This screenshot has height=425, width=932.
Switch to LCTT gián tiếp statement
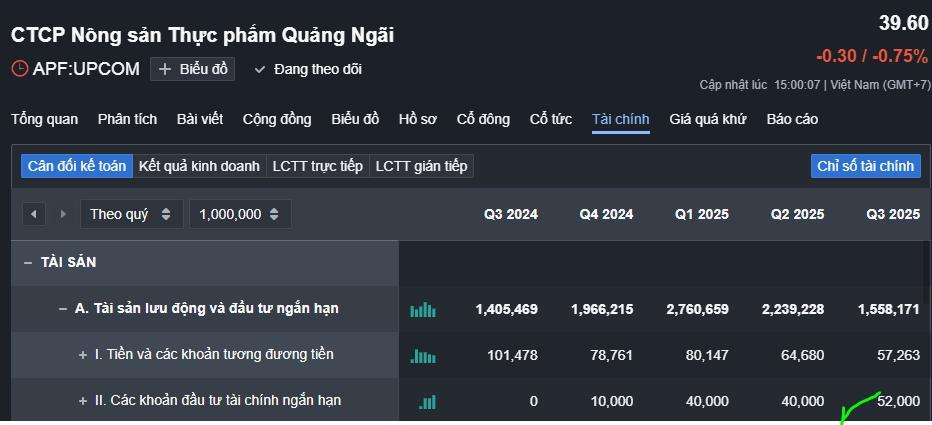(x=421, y=166)
